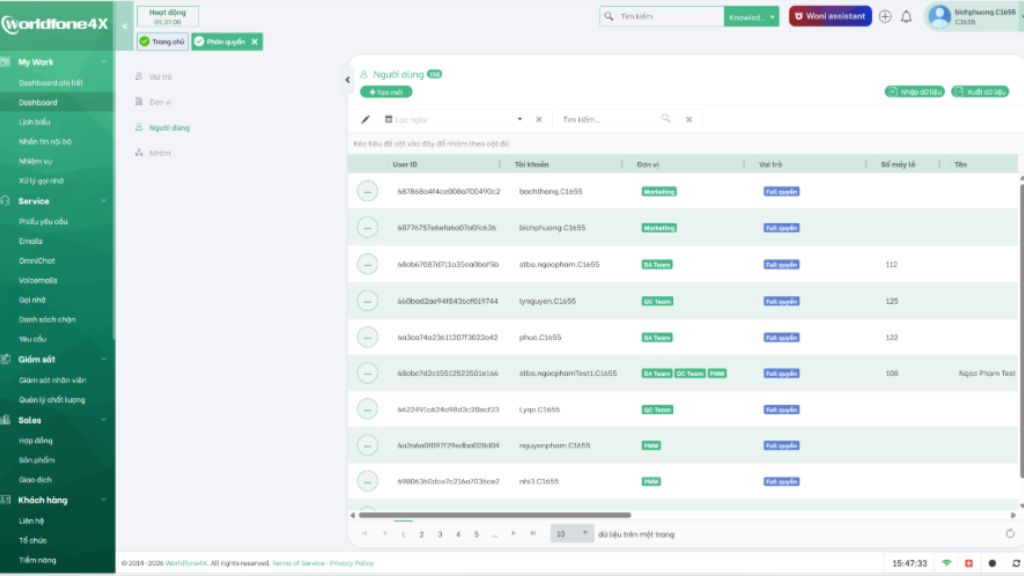Open Privacy Policy footer link
Image resolution: width=1024 pixels, height=576 pixels.
pyautogui.click(x=351, y=563)
